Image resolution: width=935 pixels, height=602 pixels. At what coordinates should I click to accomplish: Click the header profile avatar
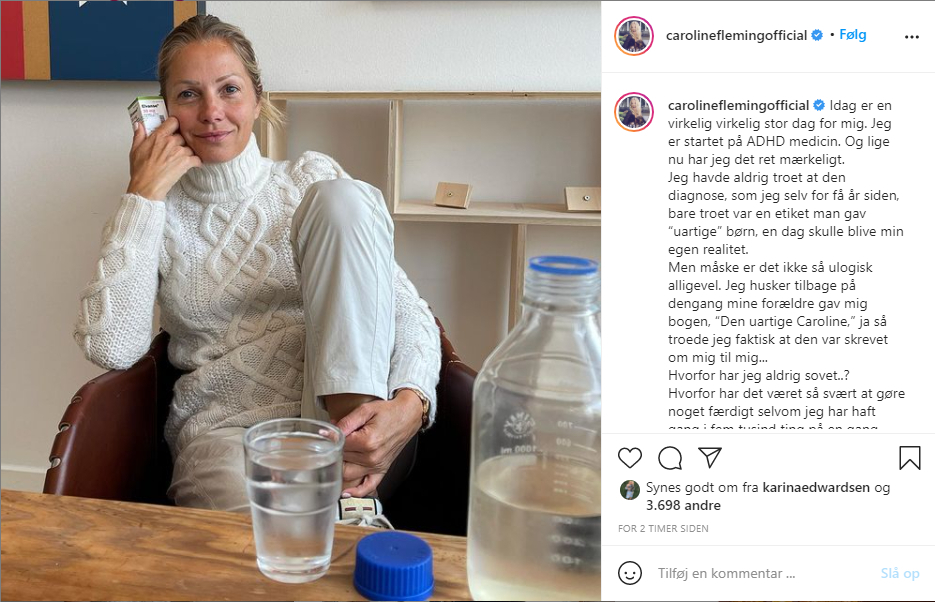click(x=634, y=36)
